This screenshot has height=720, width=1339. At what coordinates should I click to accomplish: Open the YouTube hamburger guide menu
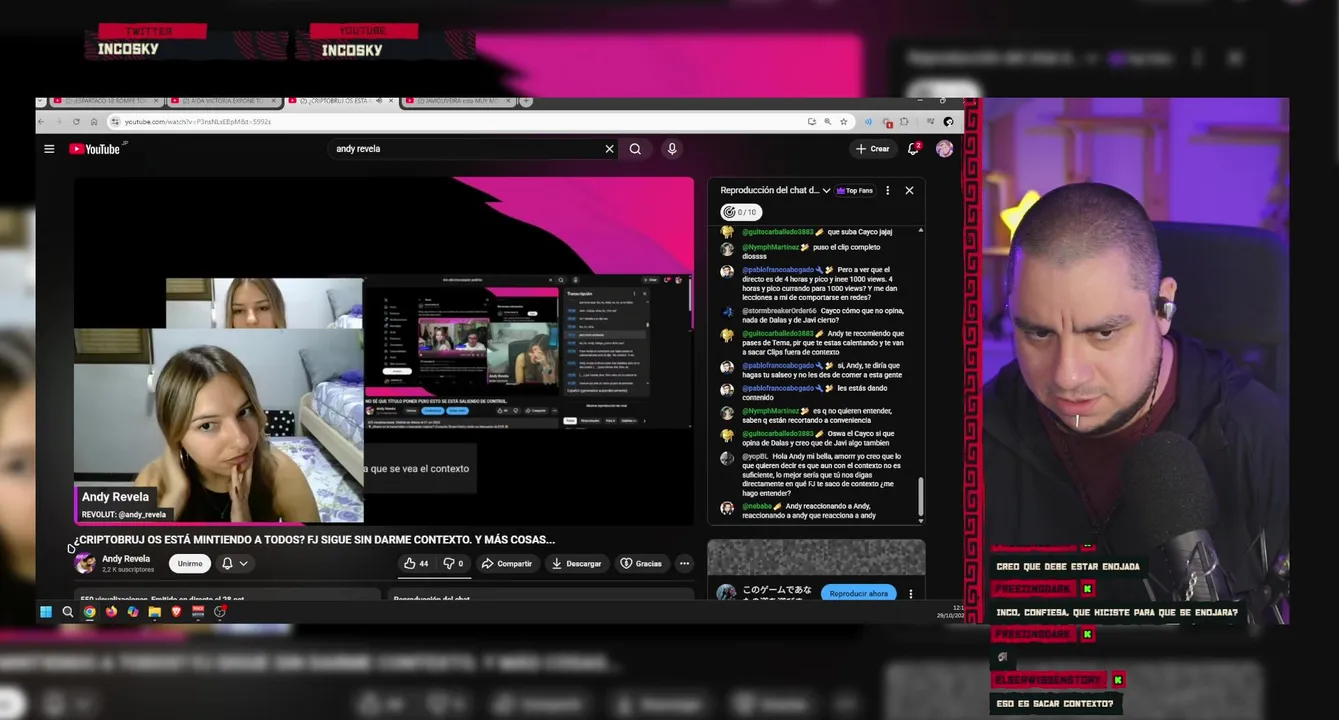click(49, 149)
